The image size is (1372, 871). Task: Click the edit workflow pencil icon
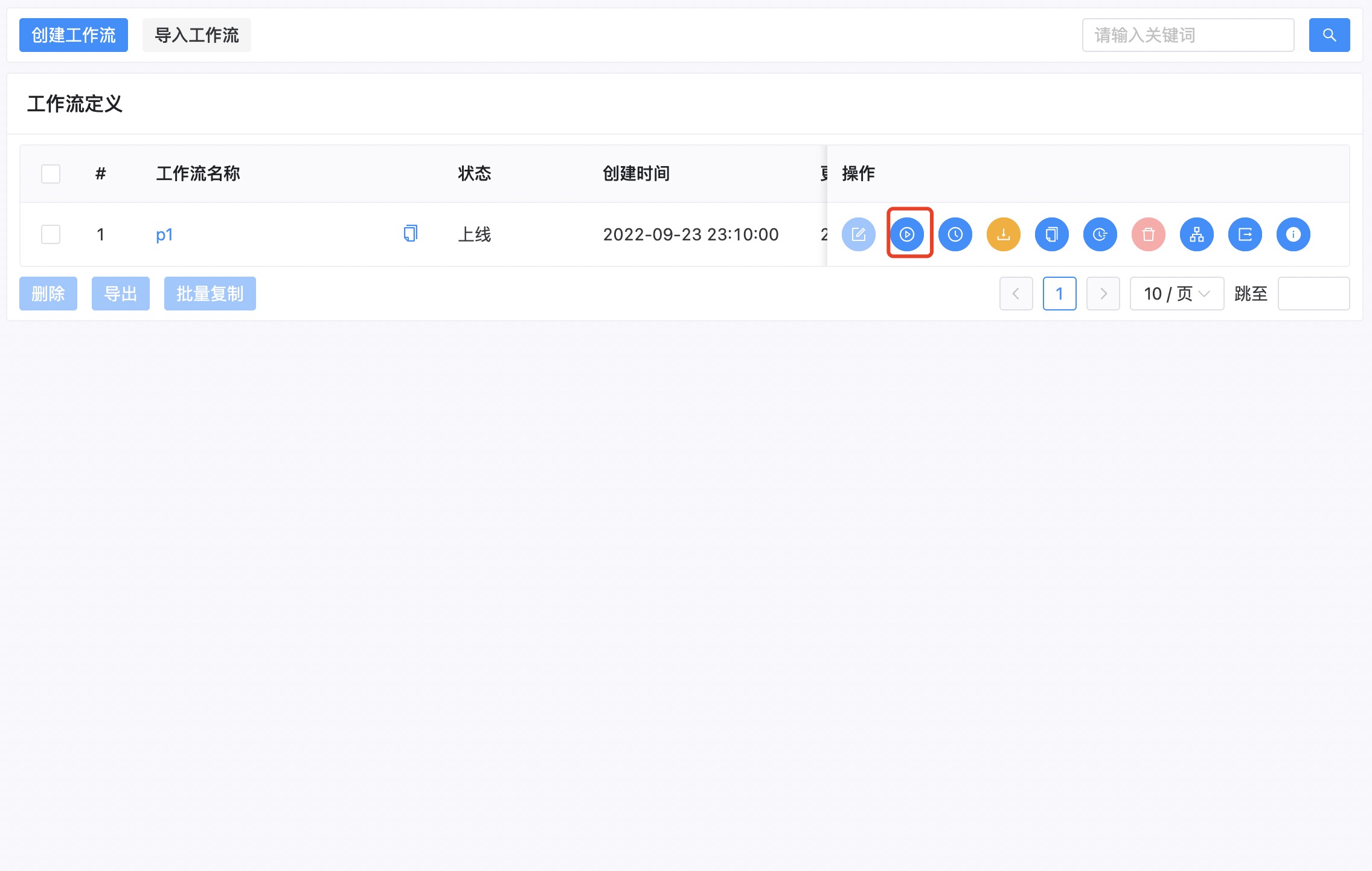[x=858, y=234]
